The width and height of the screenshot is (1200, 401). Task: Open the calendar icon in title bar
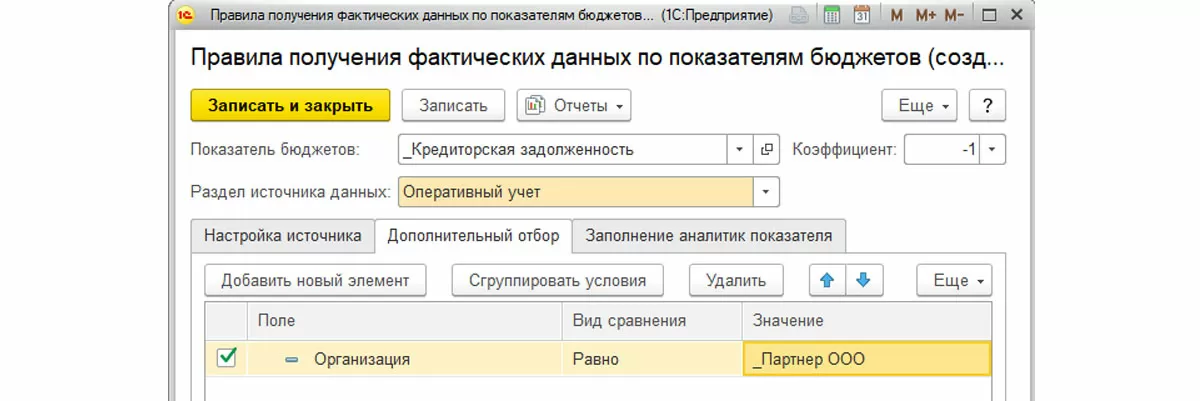(x=862, y=17)
